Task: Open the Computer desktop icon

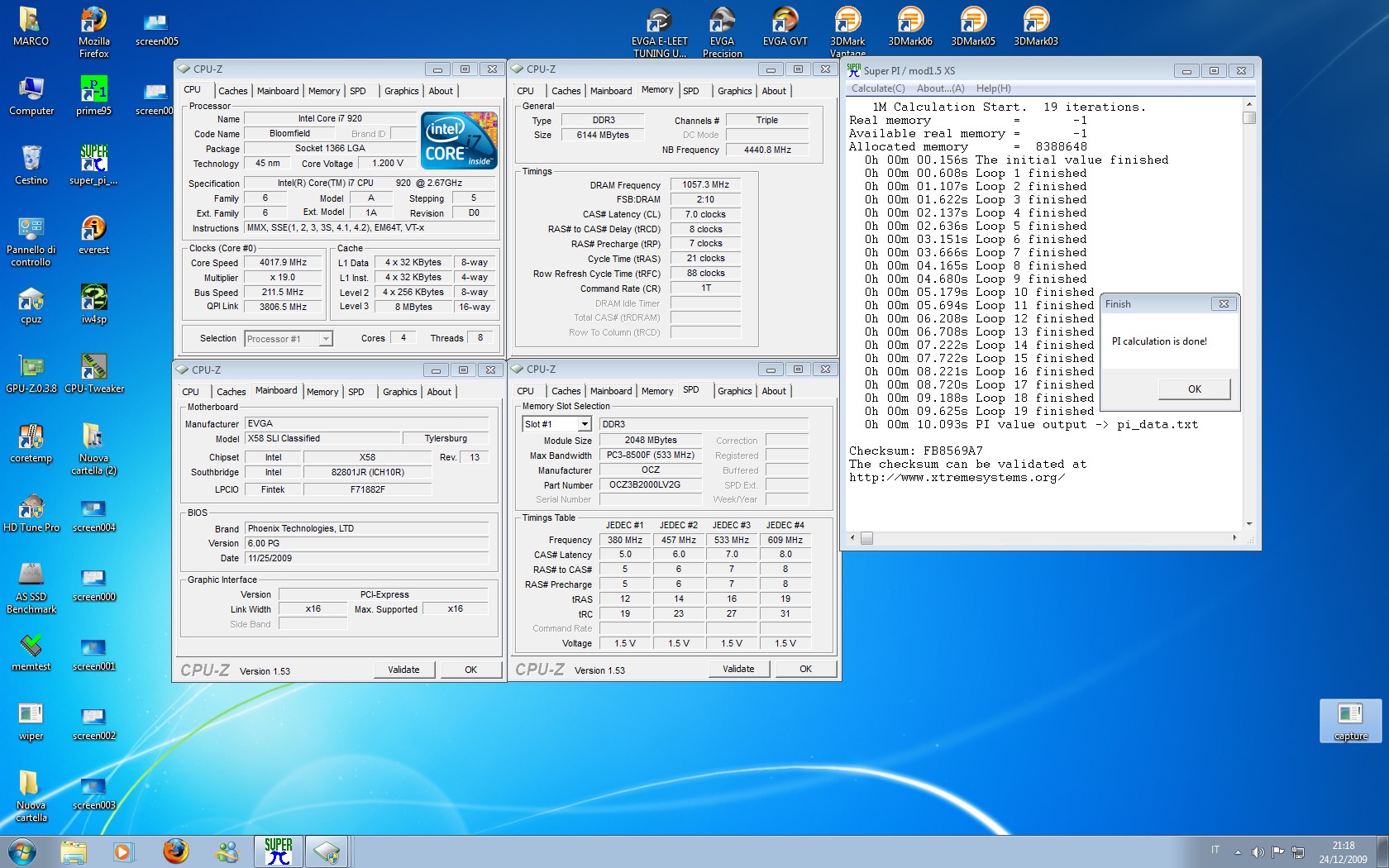Action: [x=31, y=95]
